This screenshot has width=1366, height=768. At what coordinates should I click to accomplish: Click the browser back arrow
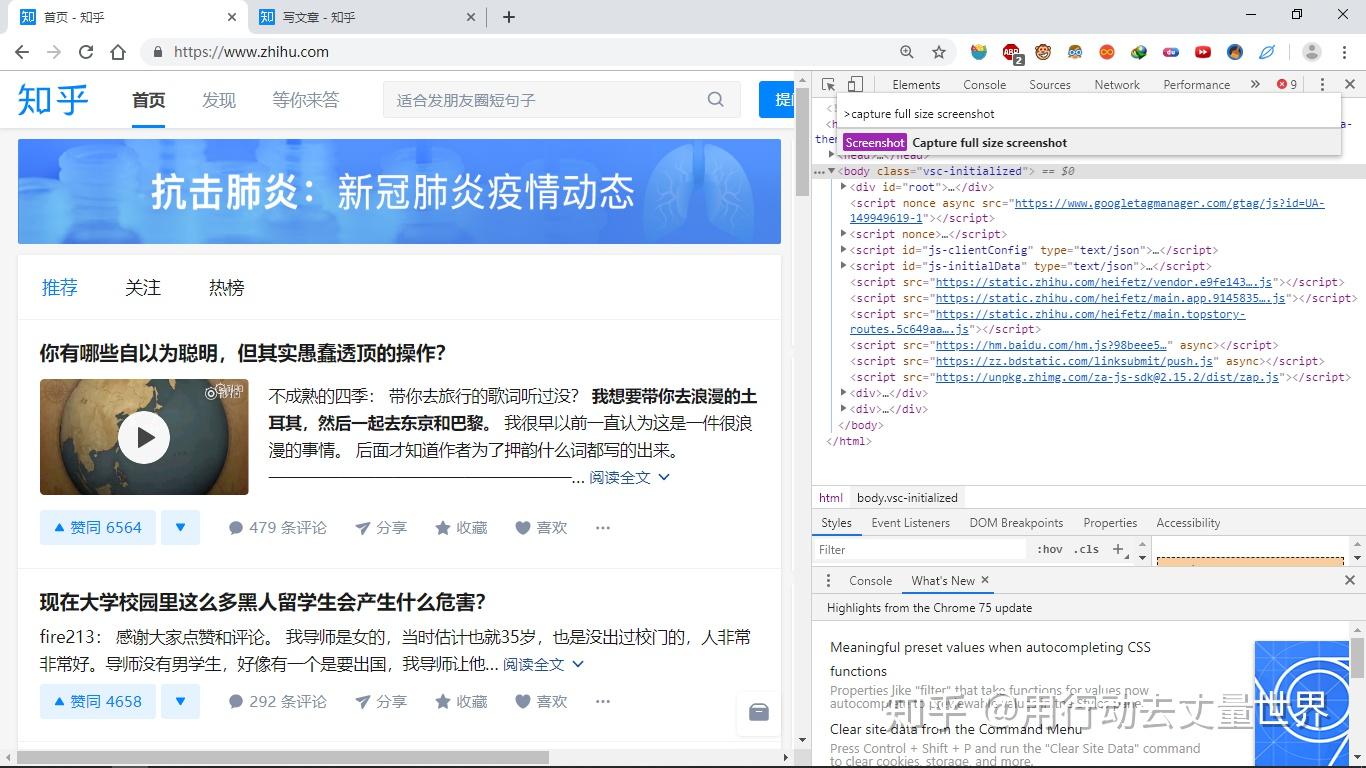tap(22, 52)
